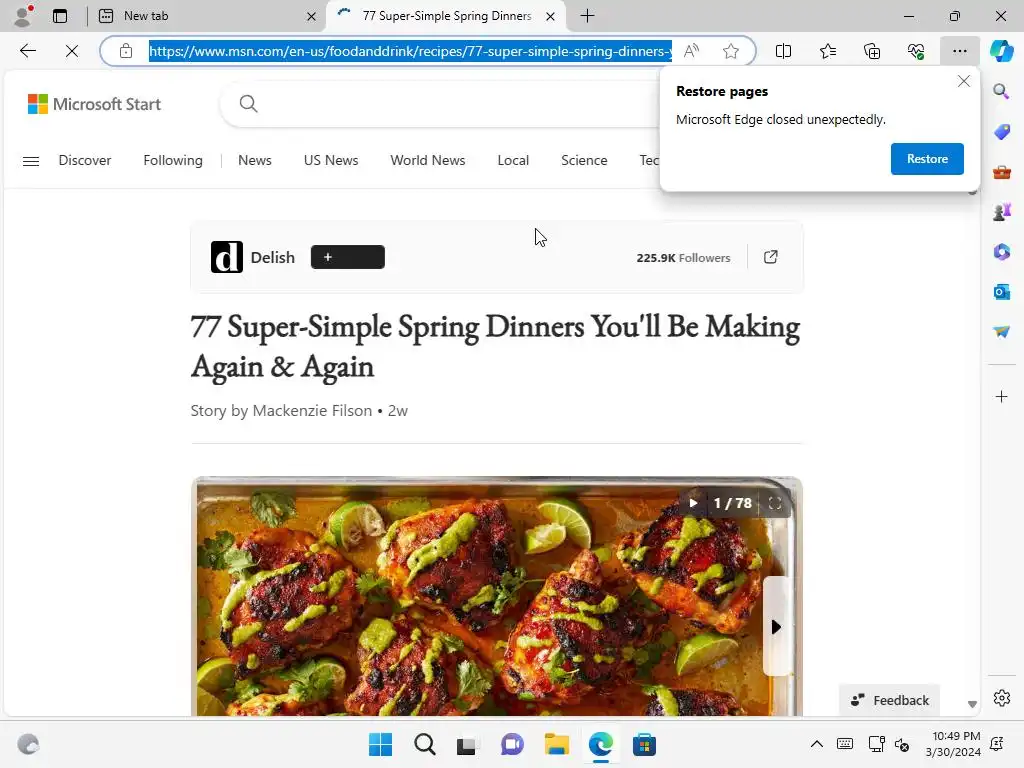Open the News section

point(255,160)
